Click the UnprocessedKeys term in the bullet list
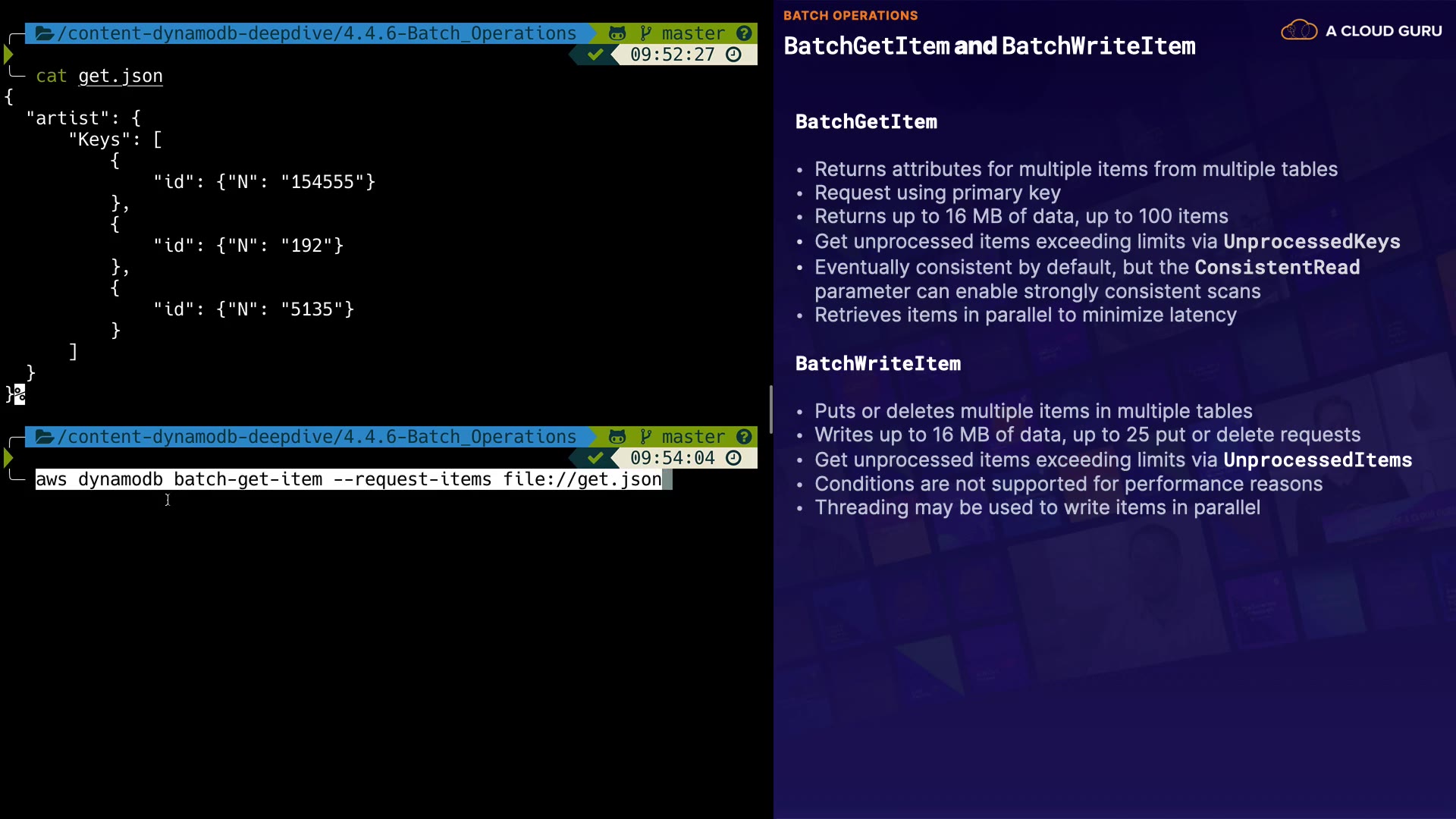The height and width of the screenshot is (819, 1456). coord(1311,242)
